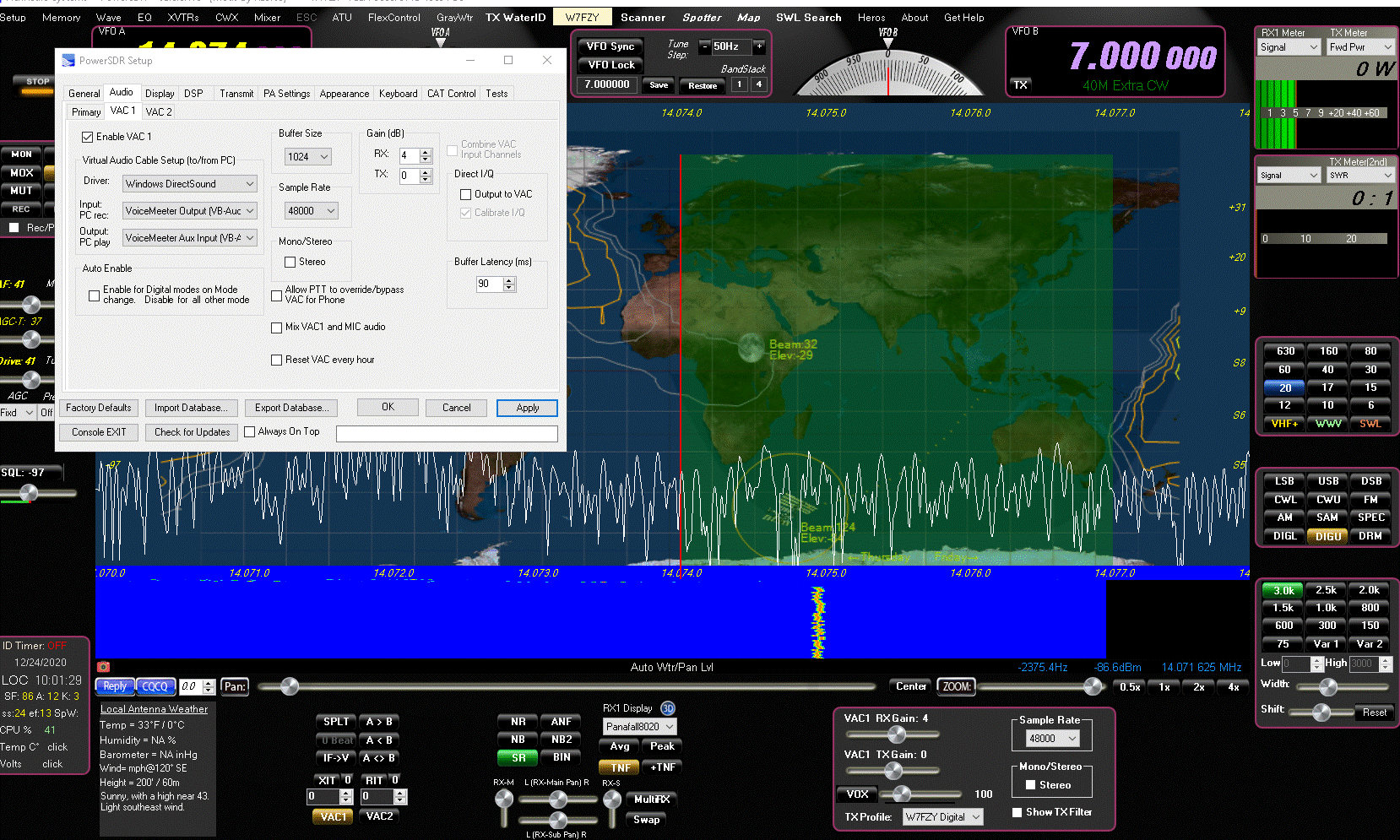This screenshot has width=1400, height=840.
Task: Open the Input PC rec device dropdown
Action: pyautogui.click(x=190, y=211)
